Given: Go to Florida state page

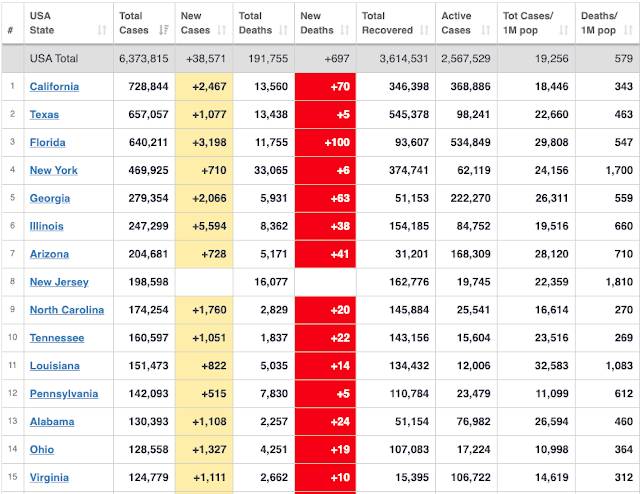Looking at the screenshot, I should [47, 142].
